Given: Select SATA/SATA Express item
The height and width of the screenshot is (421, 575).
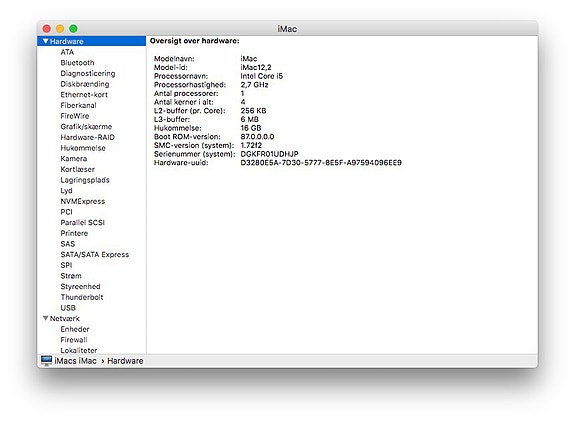Looking at the screenshot, I should coord(95,255).
